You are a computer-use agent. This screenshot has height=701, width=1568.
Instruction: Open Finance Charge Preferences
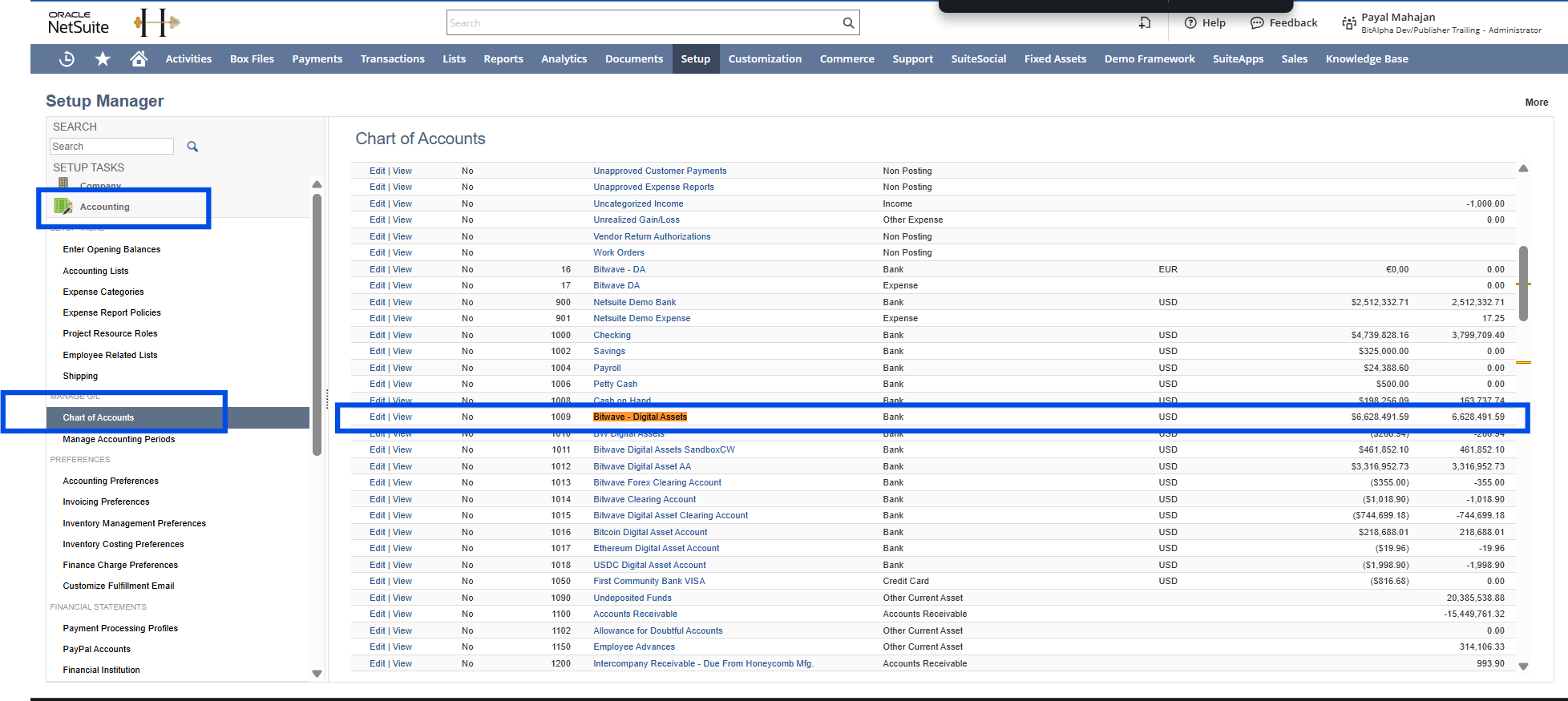tap(120, 565)
